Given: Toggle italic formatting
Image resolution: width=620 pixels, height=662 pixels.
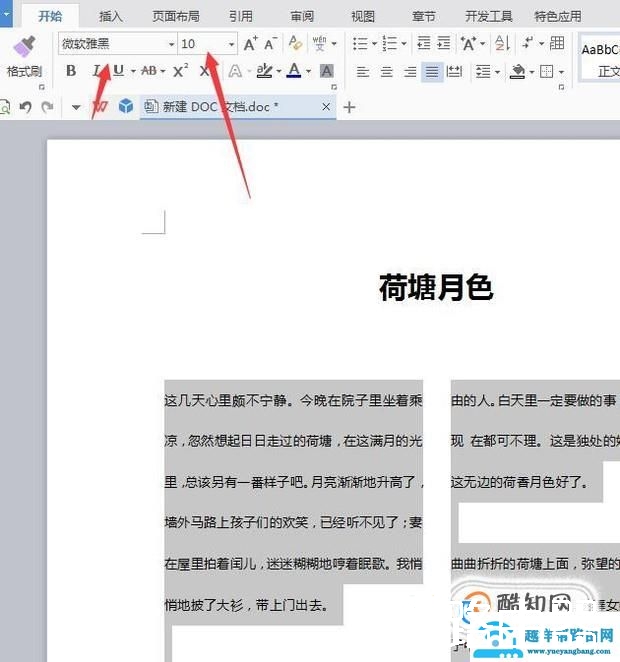Looking at the screenshot, I should coord(96,71).
